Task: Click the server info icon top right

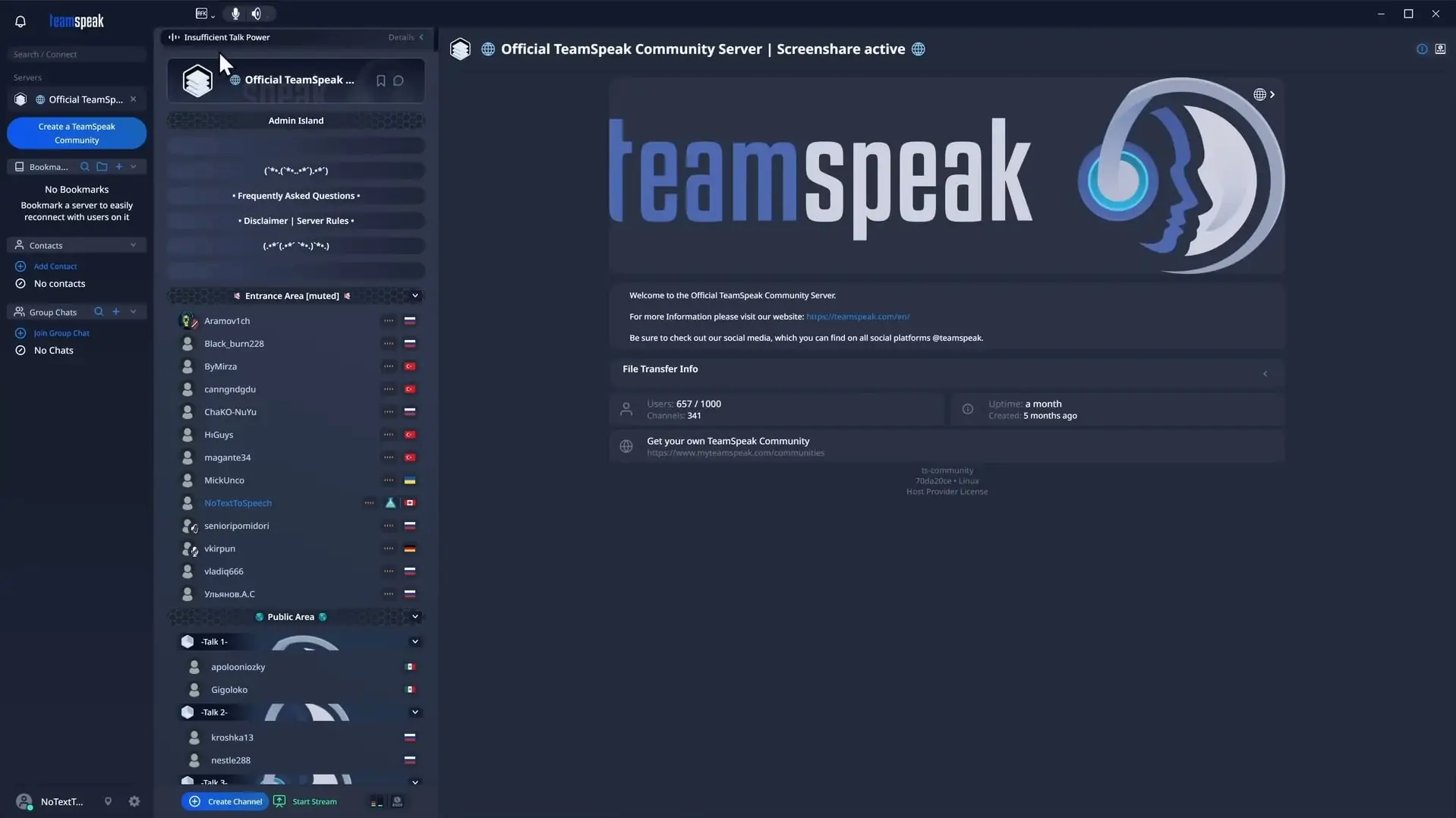Action: point(1422,49)
